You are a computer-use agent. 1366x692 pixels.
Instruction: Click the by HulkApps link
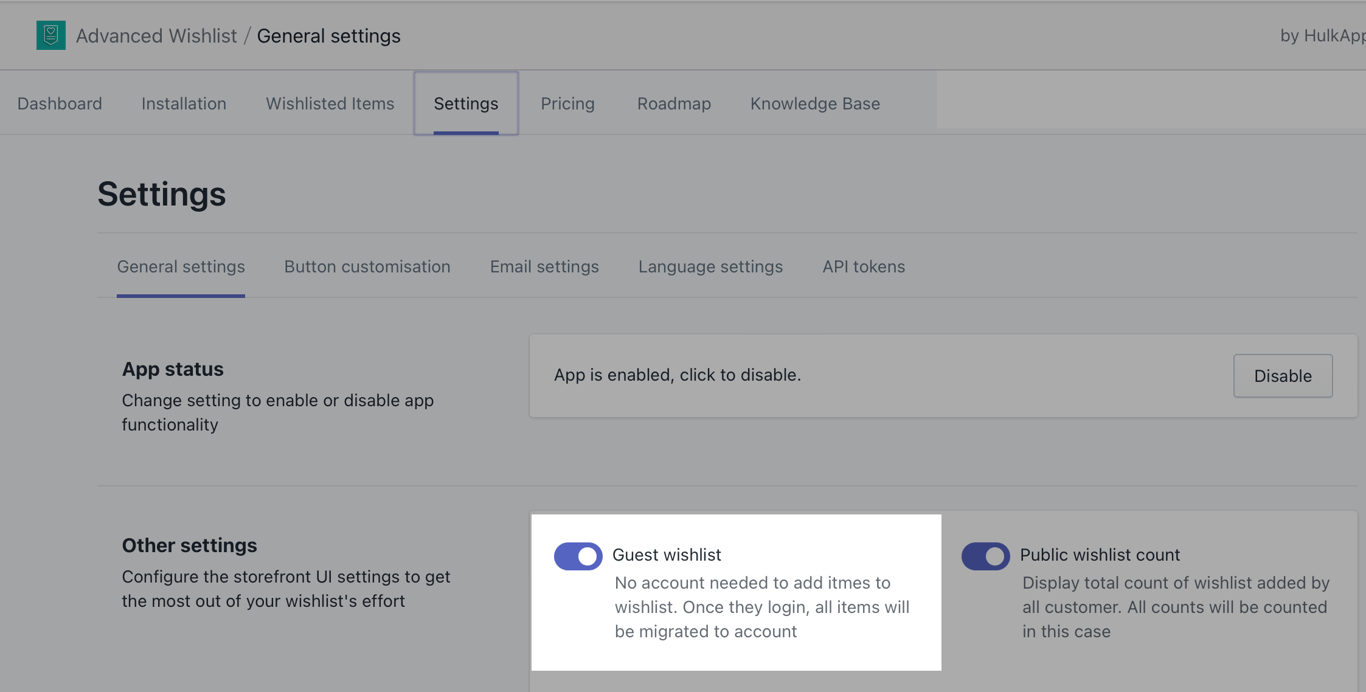(x=1322, y=36)
